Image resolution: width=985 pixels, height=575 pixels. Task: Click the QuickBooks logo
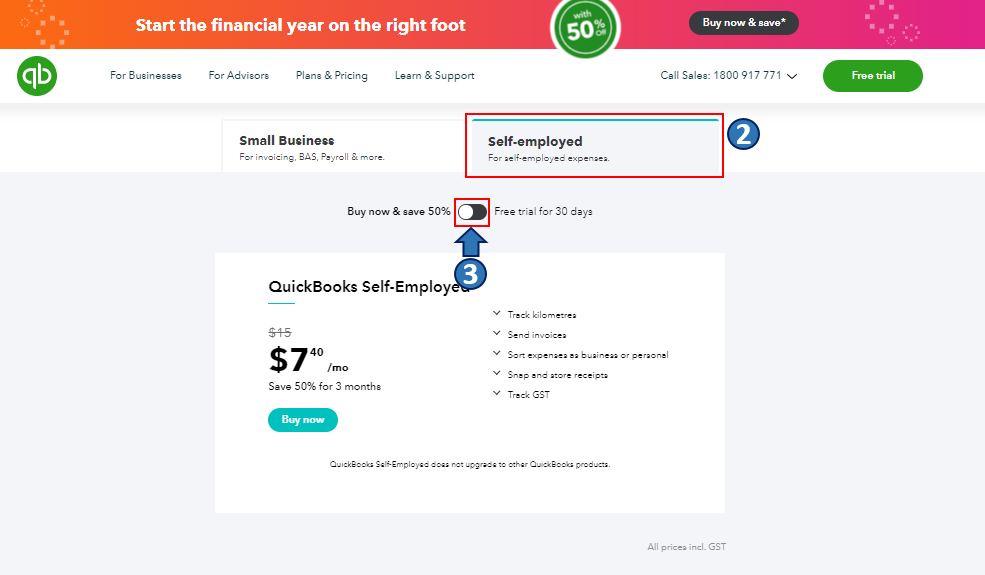(x=37, y=76)
